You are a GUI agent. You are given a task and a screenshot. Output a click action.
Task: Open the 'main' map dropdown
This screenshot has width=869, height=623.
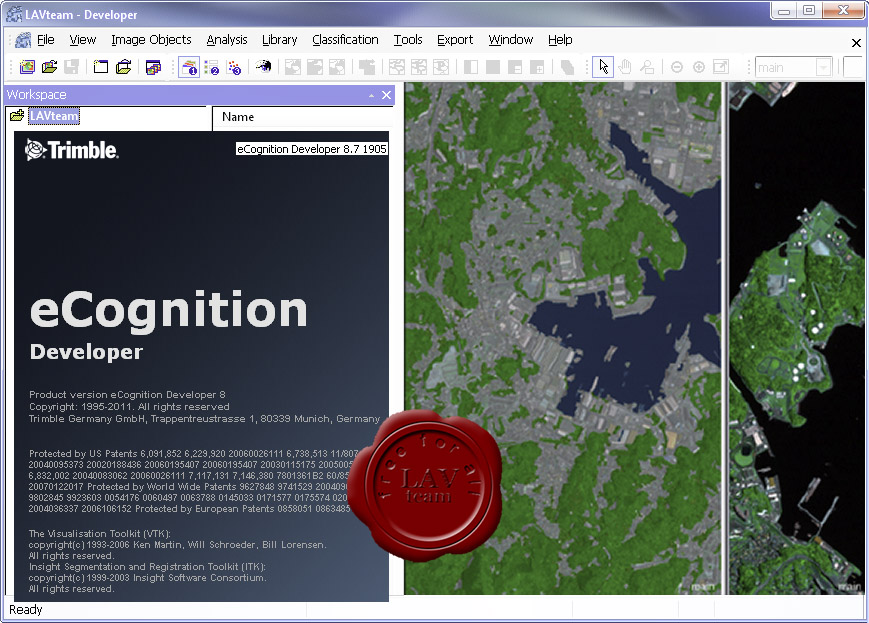824,68
